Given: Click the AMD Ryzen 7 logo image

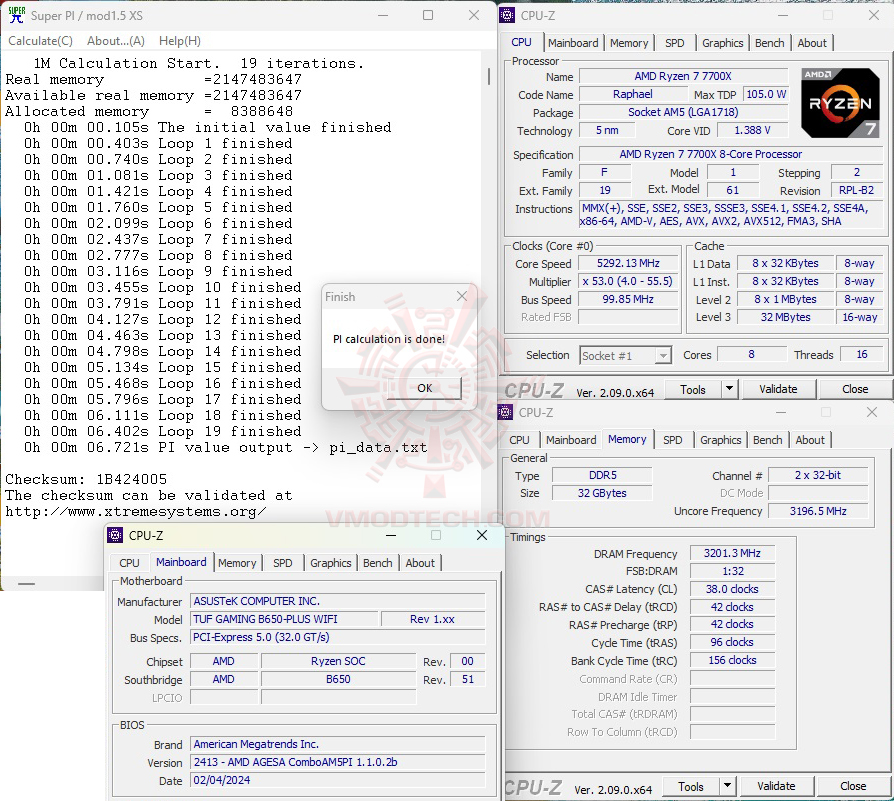Looking at the screenshot, I should coord(840,103).
